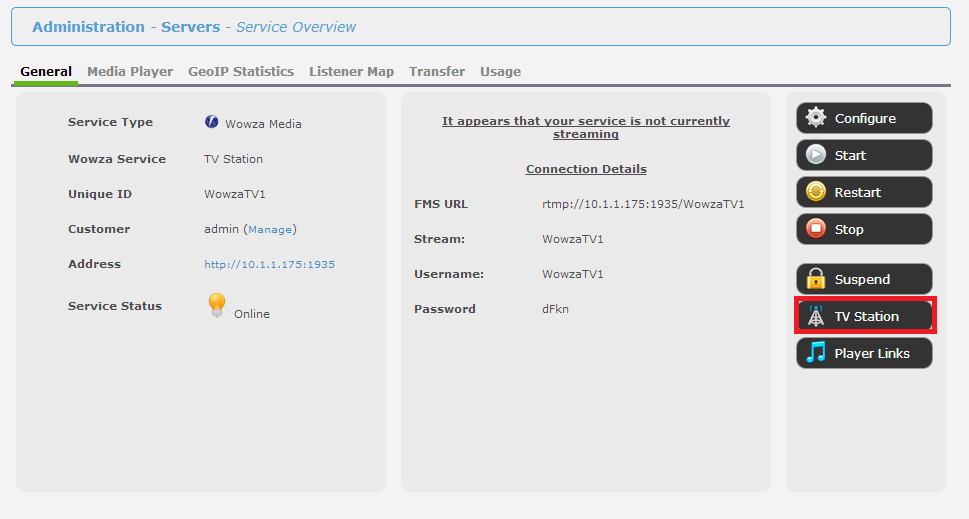Open the http://10.1.1.175:1935 address link
969x519 pixels.
[269, 264]
